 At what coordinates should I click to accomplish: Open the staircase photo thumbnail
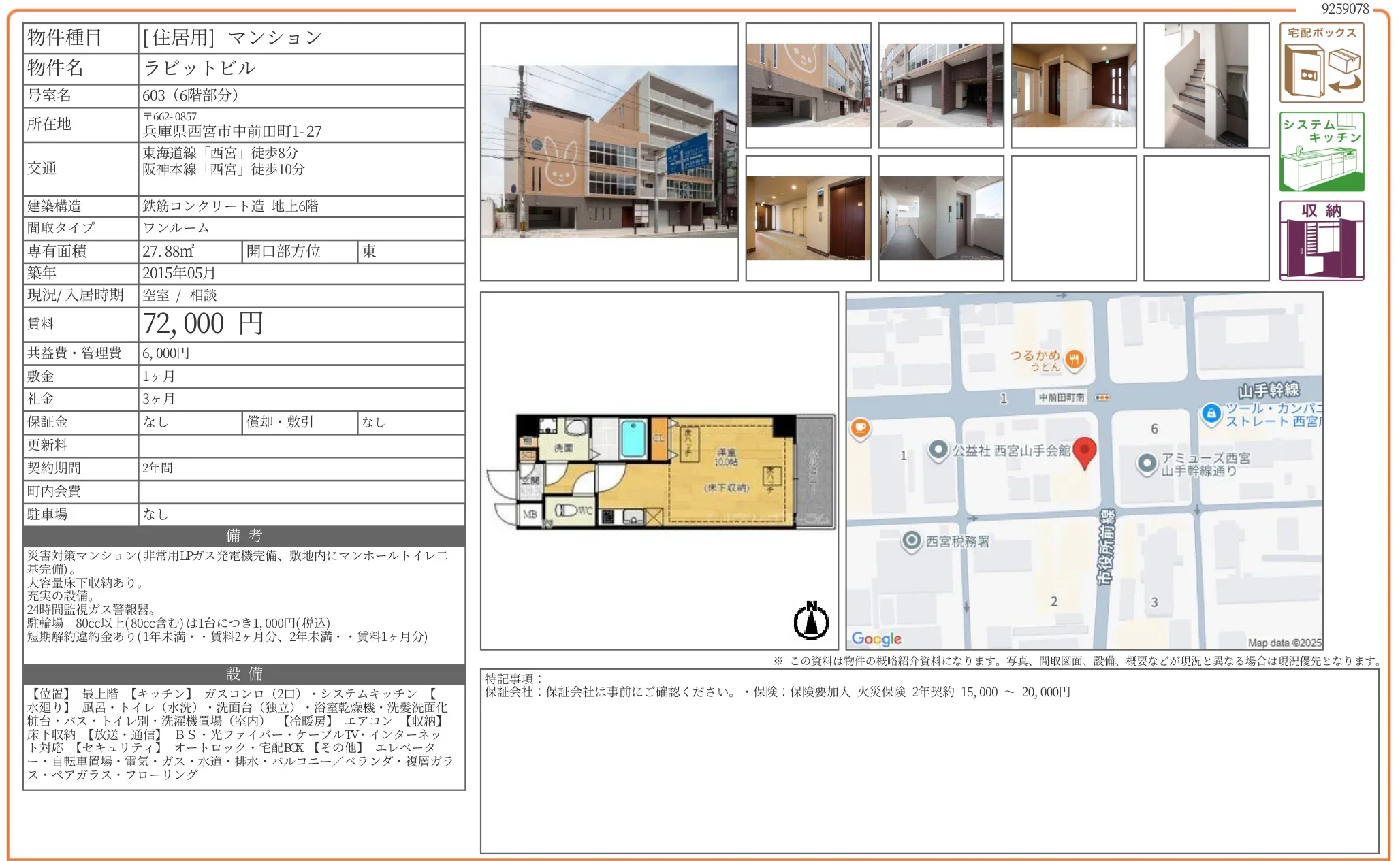1206,85
